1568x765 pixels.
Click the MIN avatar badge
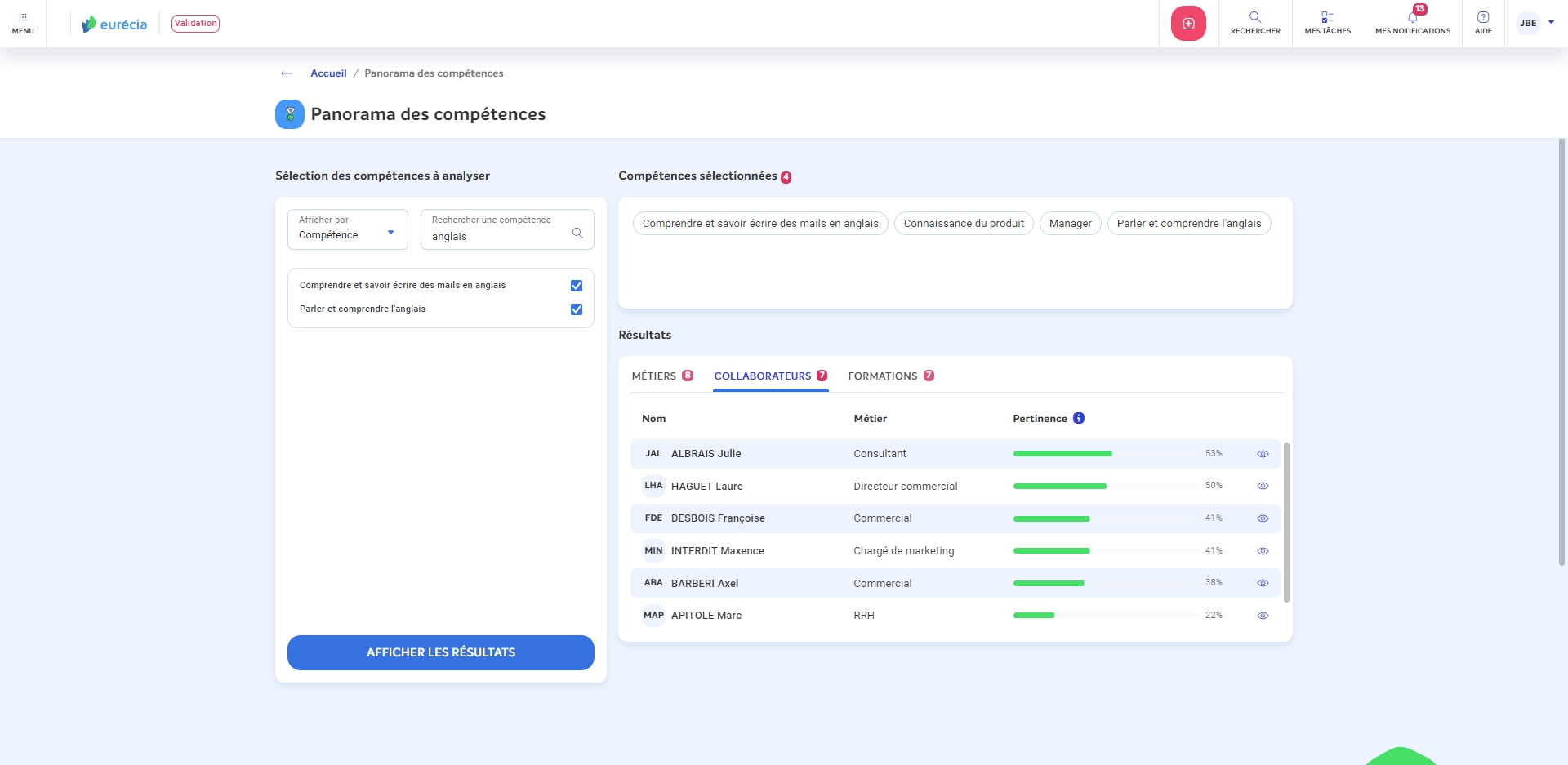653,550
